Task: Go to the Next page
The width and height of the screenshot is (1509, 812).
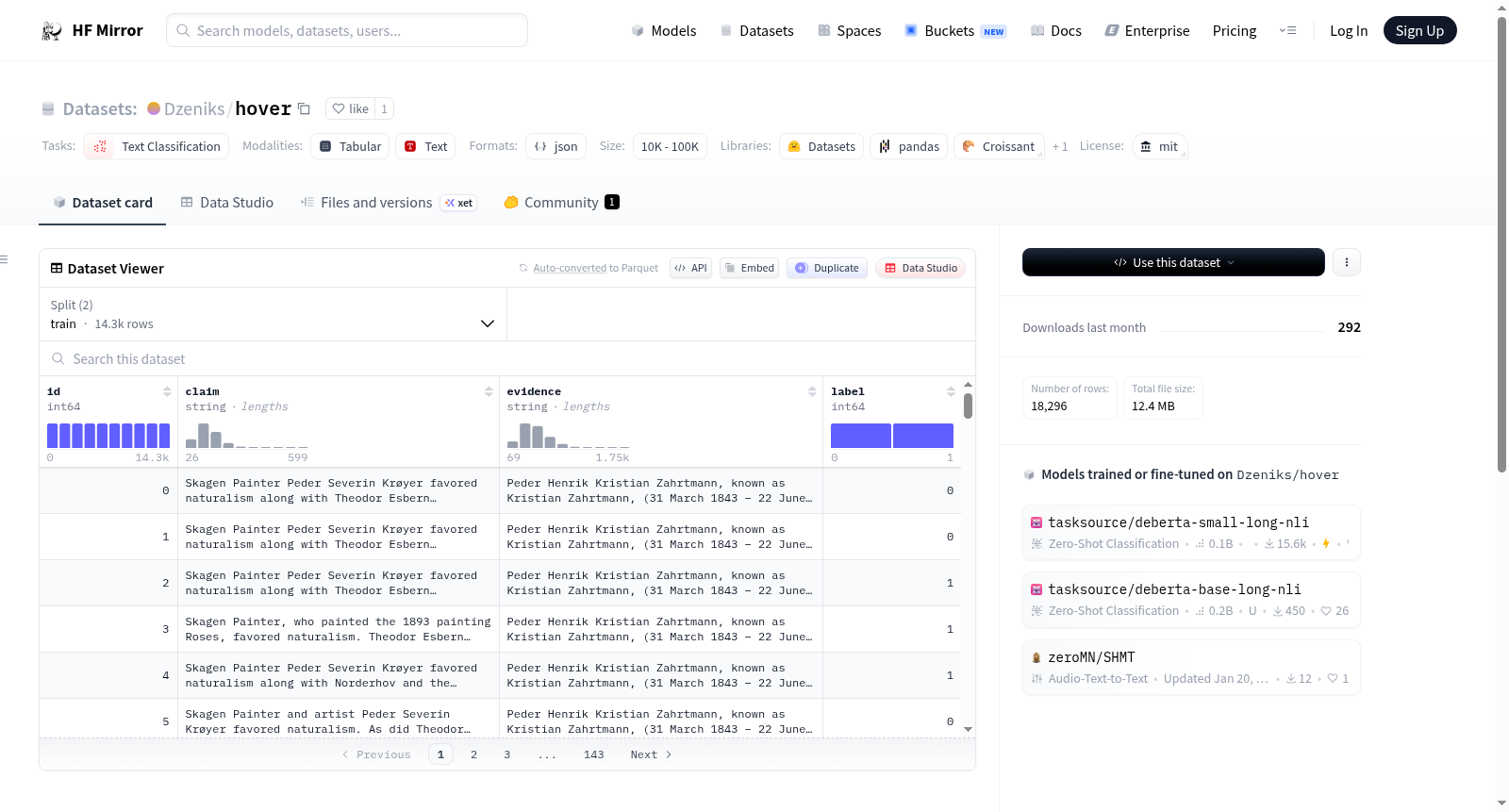Action: 651,754
